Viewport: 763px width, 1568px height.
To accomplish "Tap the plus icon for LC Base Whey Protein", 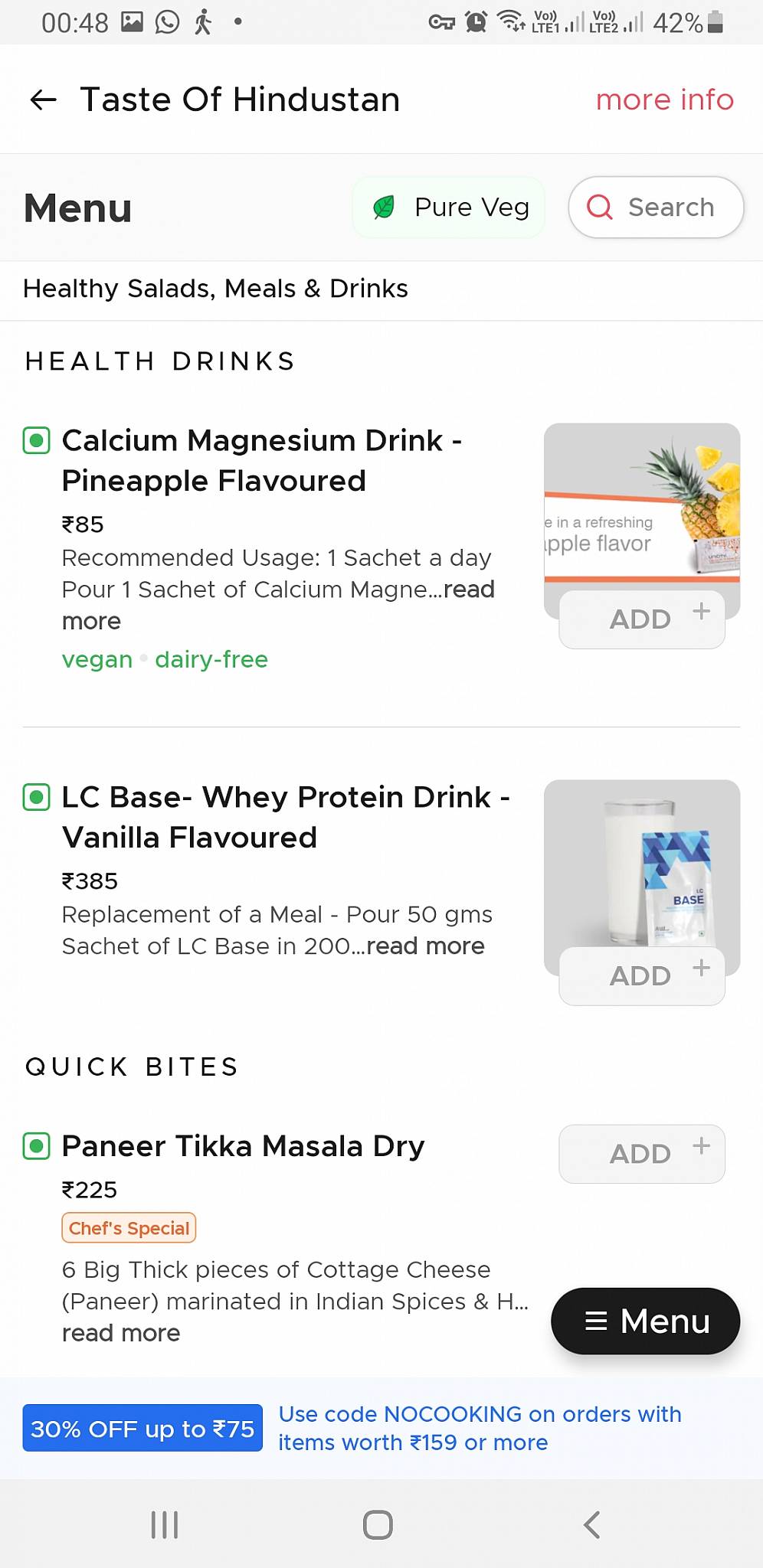I will click(x=701, y=968).
